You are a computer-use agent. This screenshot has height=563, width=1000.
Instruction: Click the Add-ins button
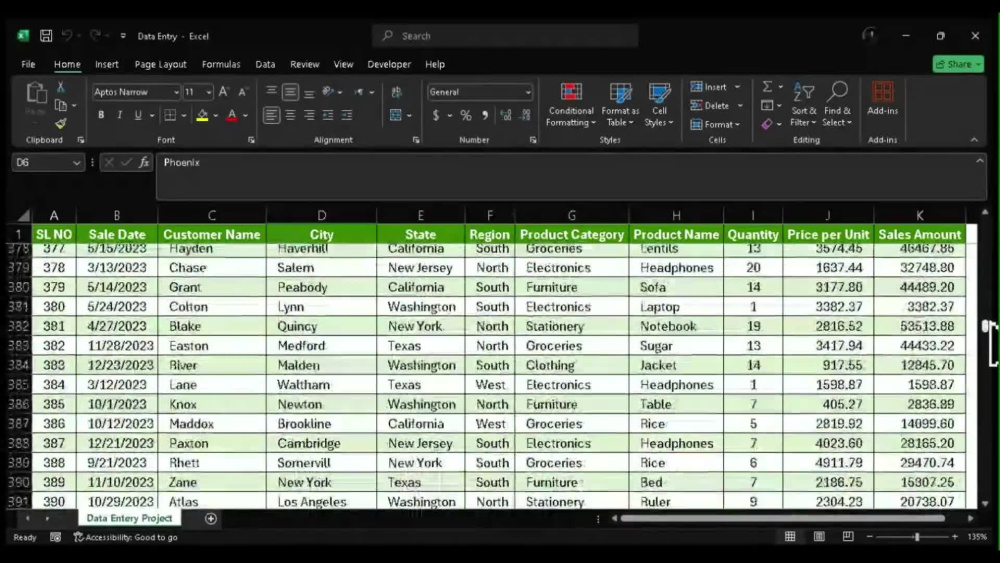point(883,99)
